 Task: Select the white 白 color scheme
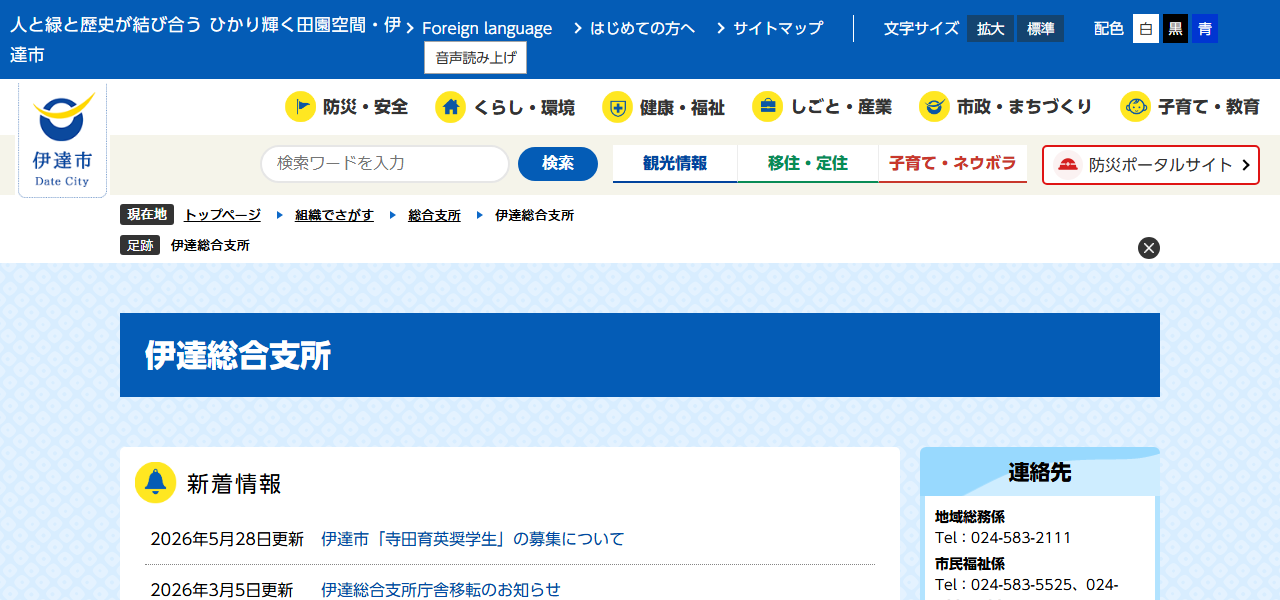coord(1146,29)
